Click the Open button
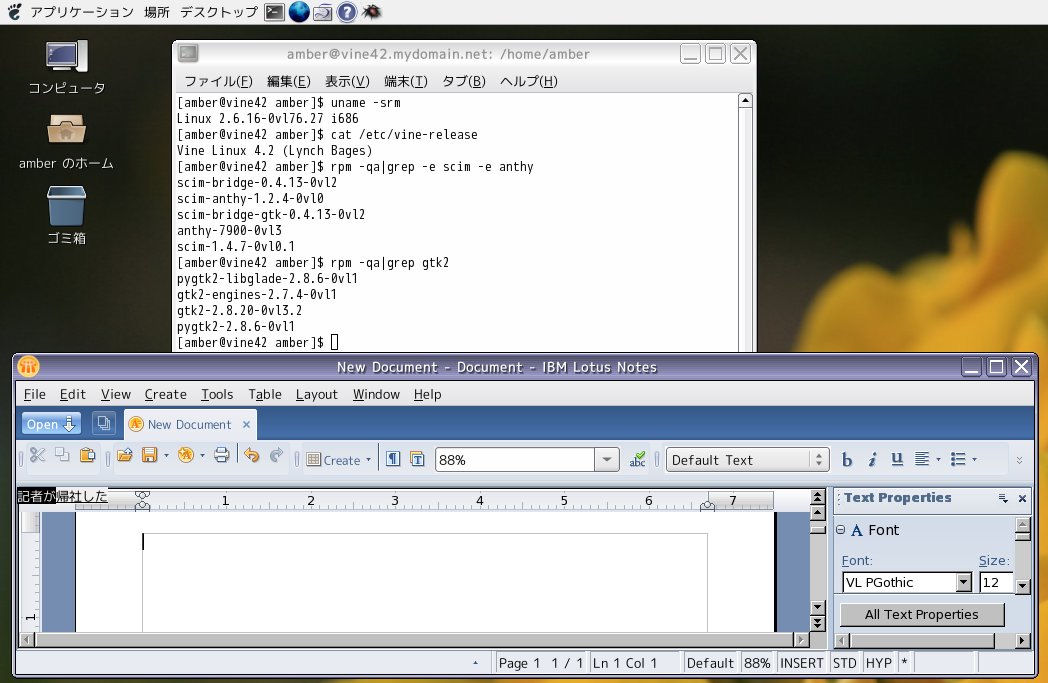1048x683 pixels. click(x=51, y=424)
